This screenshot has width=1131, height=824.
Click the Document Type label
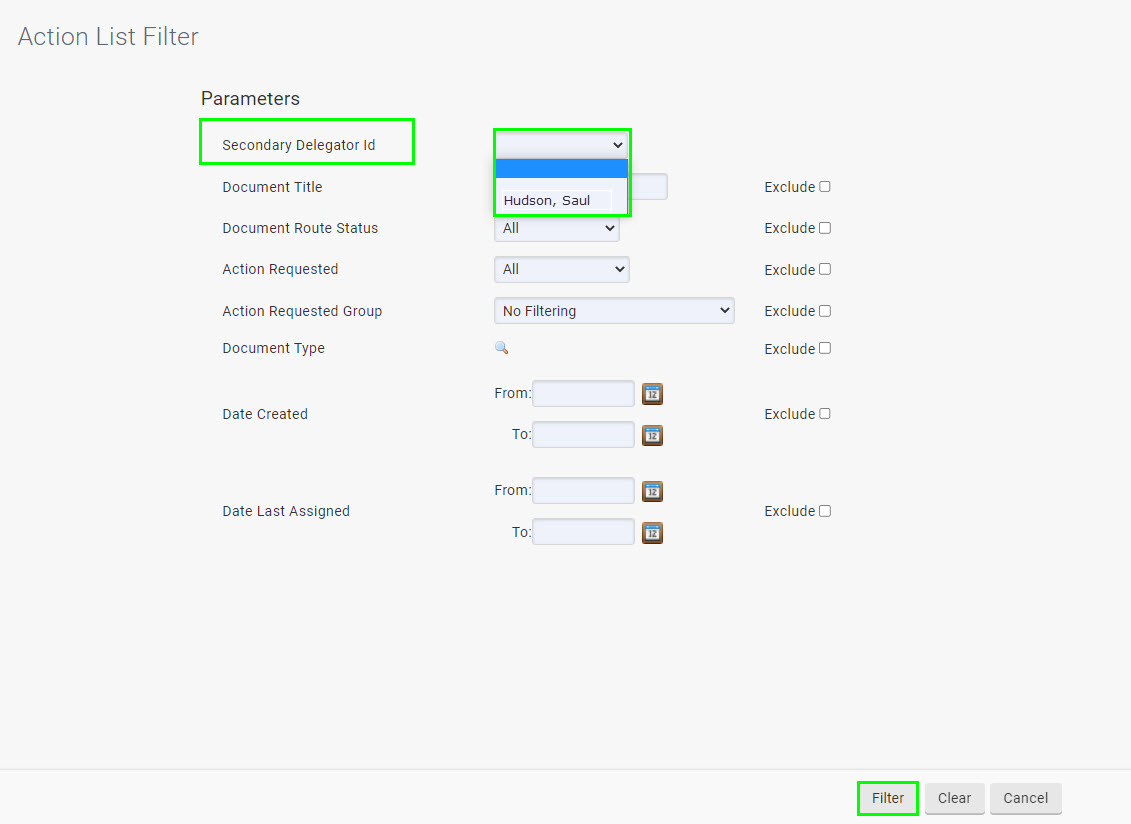(273, 349)
